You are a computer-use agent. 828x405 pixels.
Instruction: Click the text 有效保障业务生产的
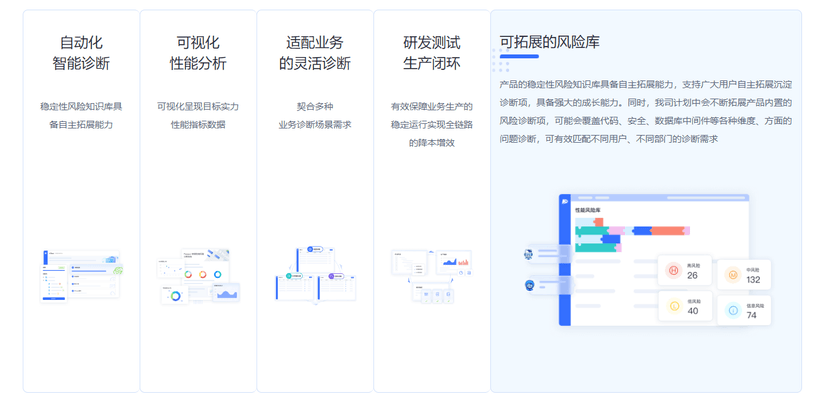pyautogui.click(x=432, y=107)
